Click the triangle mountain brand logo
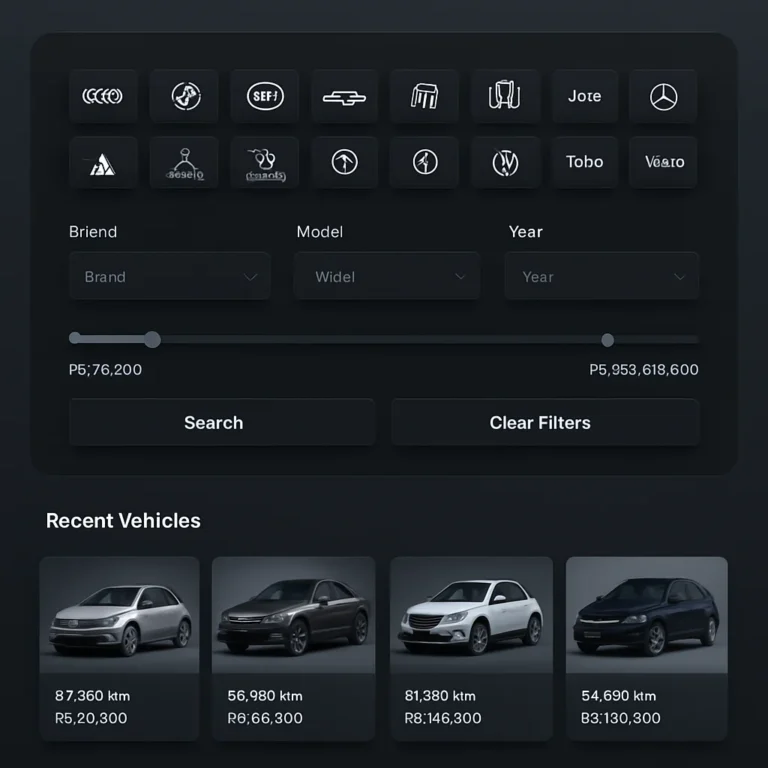Viewport: 768px width, 768px height. coord(103,163)
